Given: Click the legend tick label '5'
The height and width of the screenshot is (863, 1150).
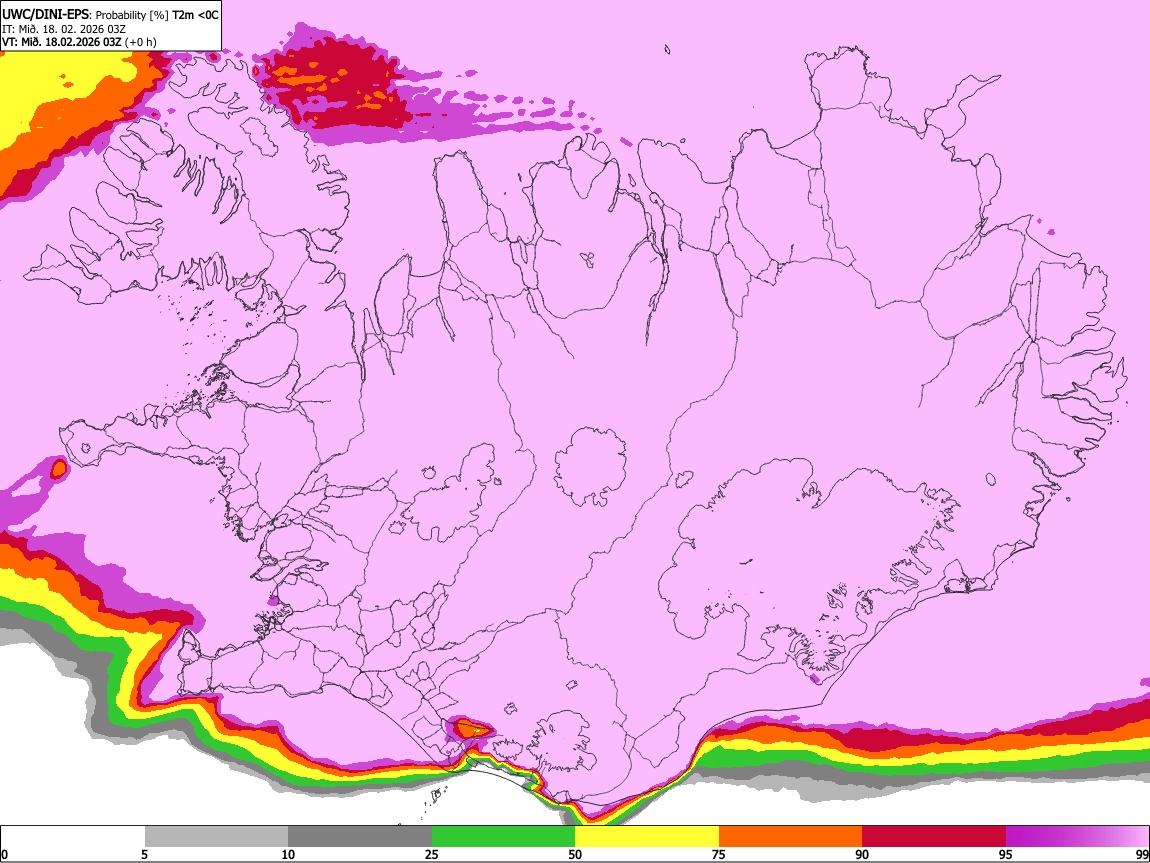Looking at the screenshot, I should (144, 855).
